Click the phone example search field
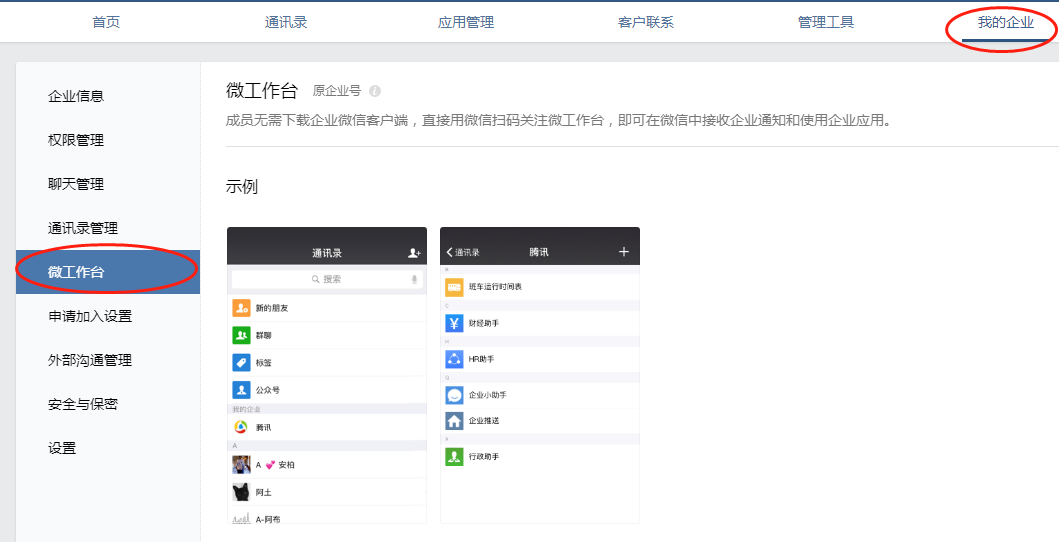 pos(327,279)
